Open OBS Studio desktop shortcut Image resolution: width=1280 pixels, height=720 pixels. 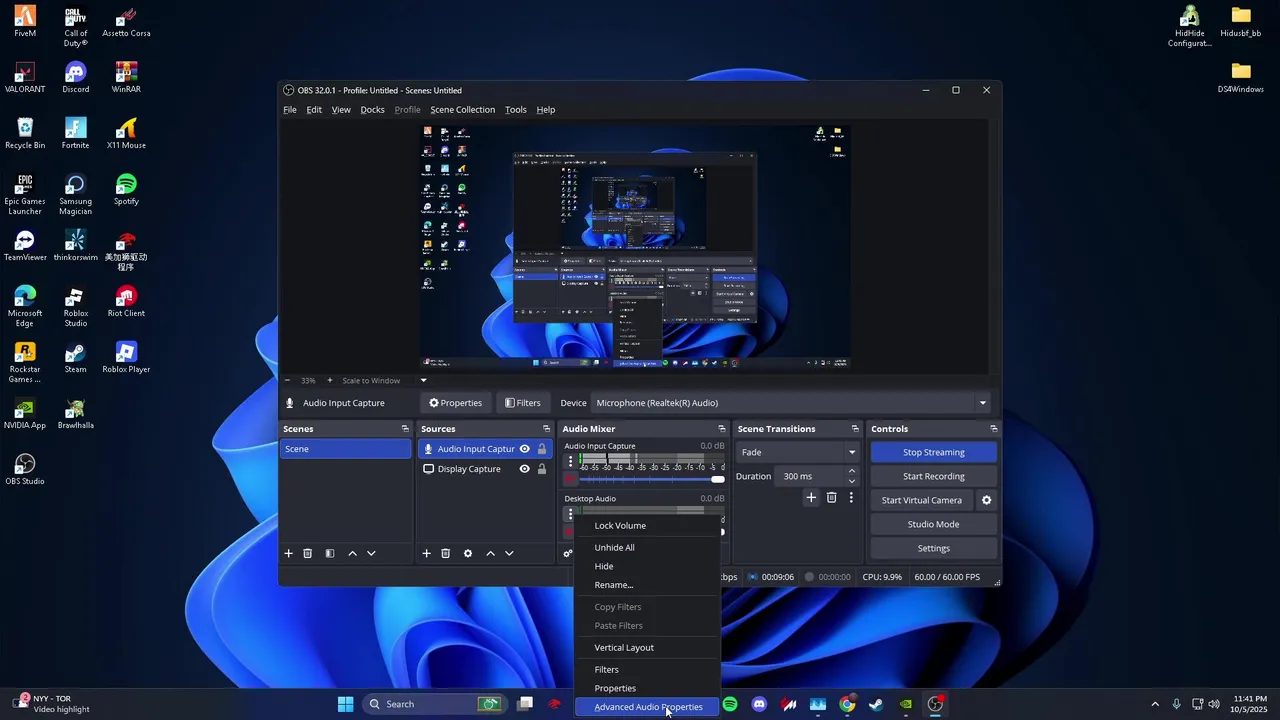(x=25, y=469)
